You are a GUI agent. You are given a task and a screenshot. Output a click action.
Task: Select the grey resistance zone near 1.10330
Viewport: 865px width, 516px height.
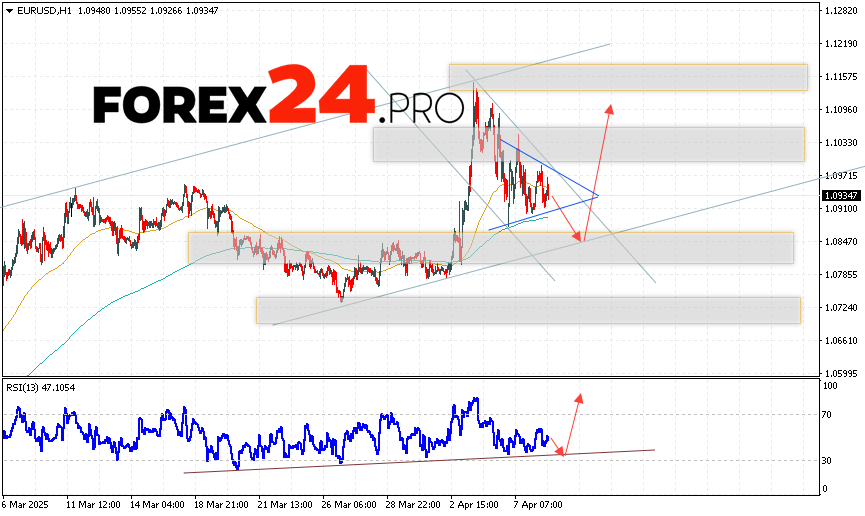click(x=588, y=144)
